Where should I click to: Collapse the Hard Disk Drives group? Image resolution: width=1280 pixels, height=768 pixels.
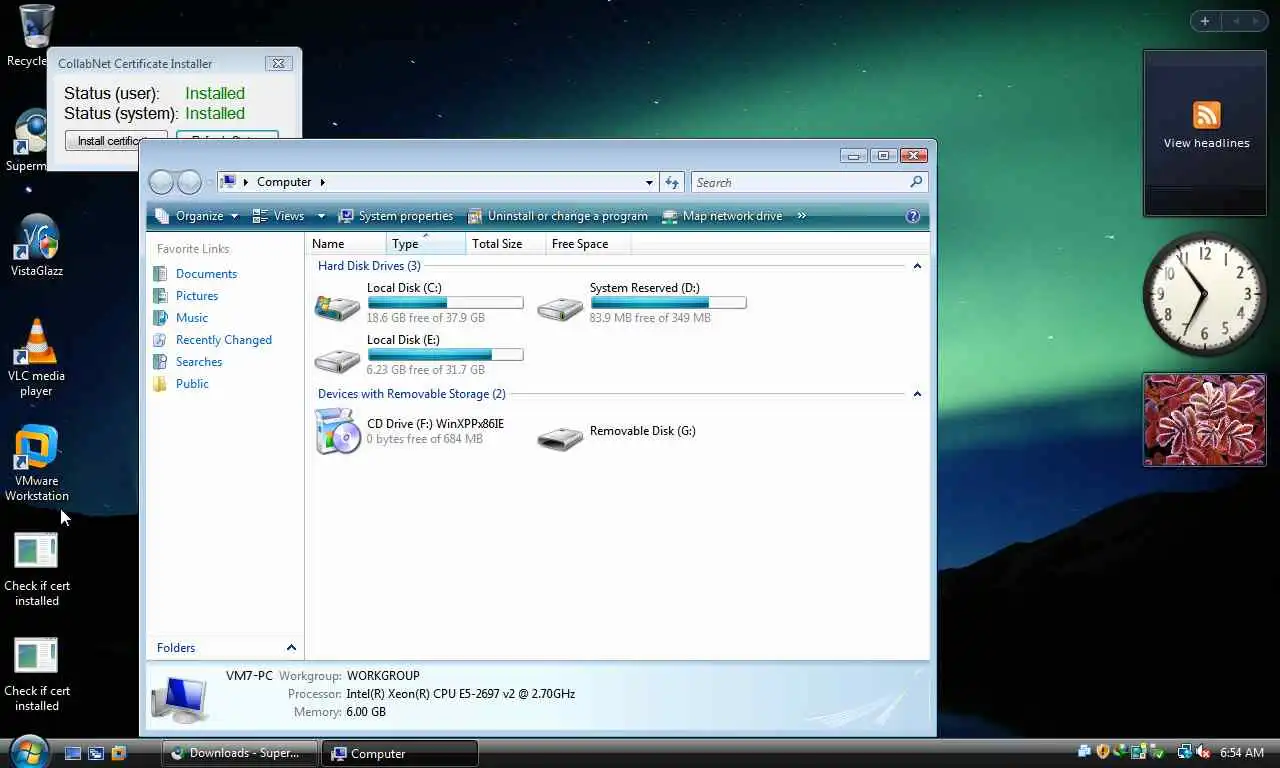click(x=917, y=266)
